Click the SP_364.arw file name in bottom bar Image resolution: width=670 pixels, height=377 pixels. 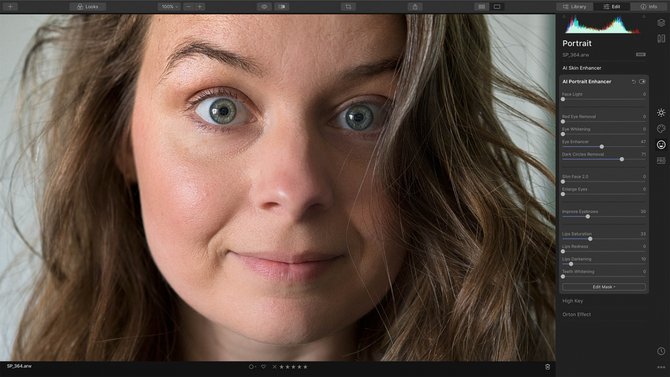point(19,366)
